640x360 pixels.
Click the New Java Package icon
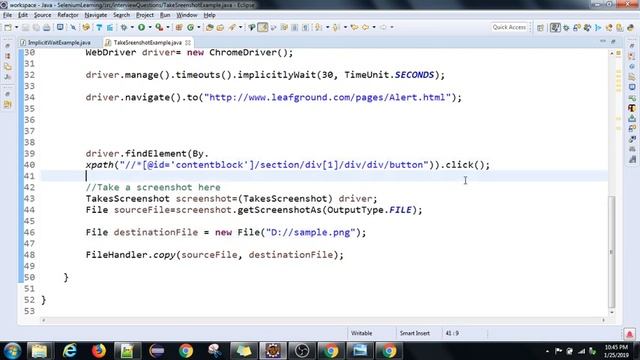[x=179, y=27]
